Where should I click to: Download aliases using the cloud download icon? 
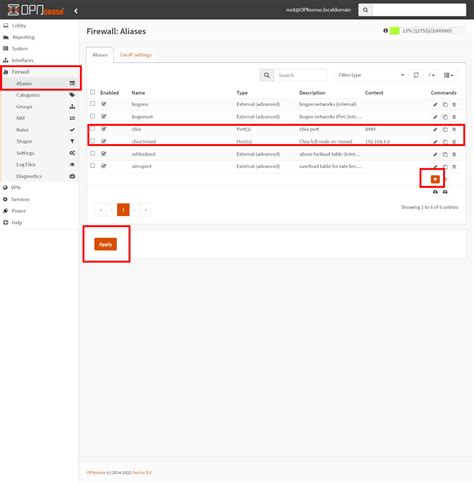(x=435, y=192)
